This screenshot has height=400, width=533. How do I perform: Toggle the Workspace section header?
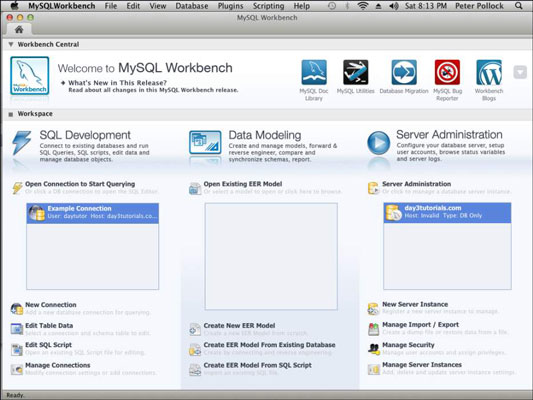11,114
